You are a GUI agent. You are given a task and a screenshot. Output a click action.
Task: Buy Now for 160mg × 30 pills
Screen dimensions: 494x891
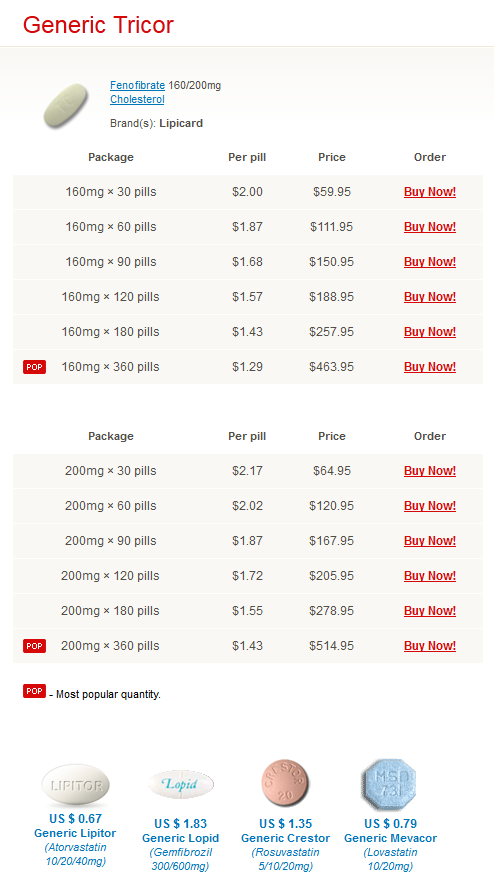(x=430, y=192)
